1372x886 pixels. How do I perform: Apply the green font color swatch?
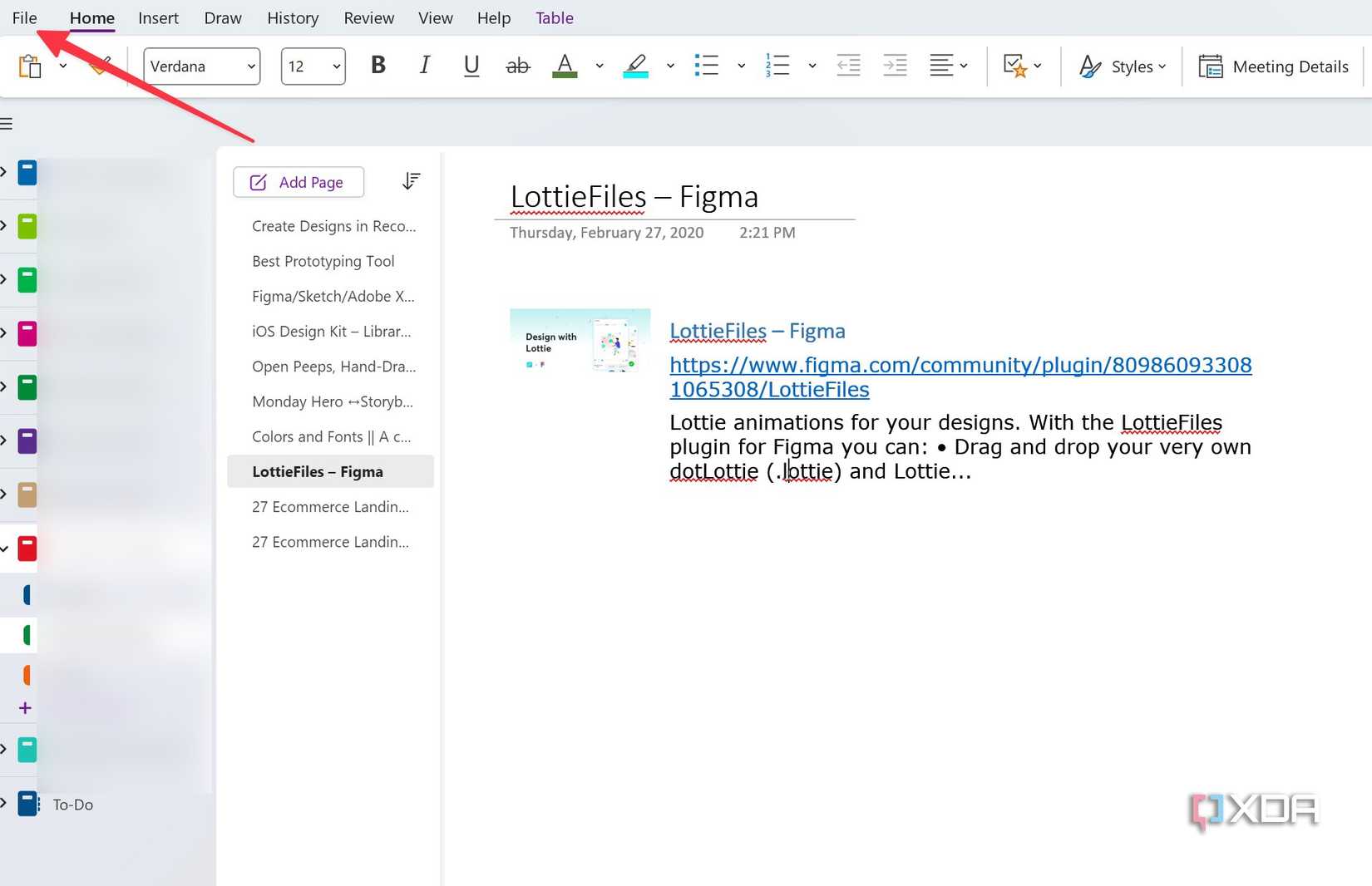pos(565,66)
